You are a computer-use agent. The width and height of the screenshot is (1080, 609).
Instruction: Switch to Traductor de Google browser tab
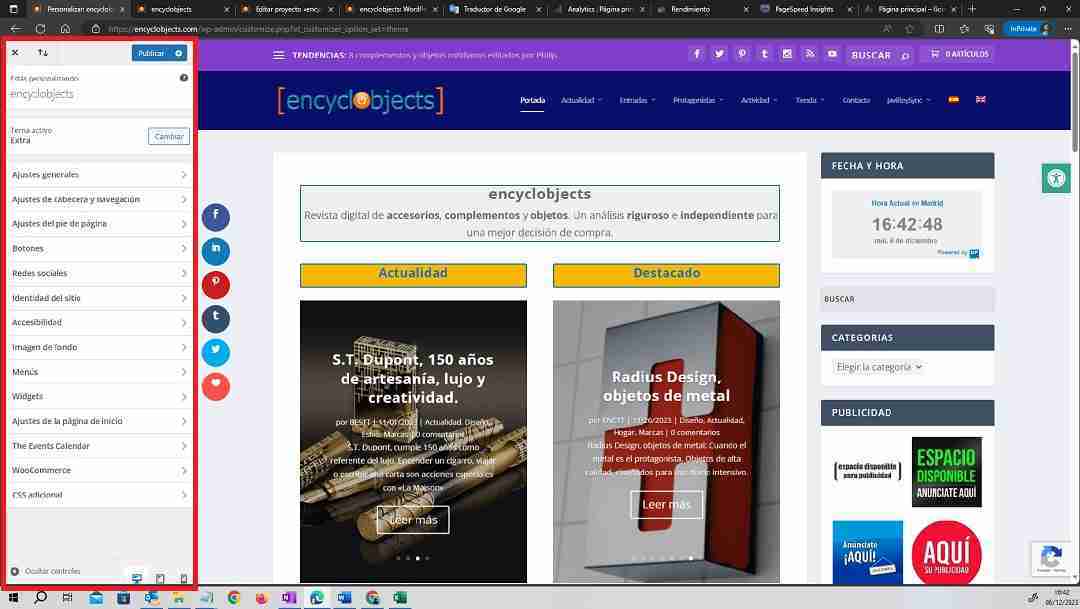pos(495,10)
